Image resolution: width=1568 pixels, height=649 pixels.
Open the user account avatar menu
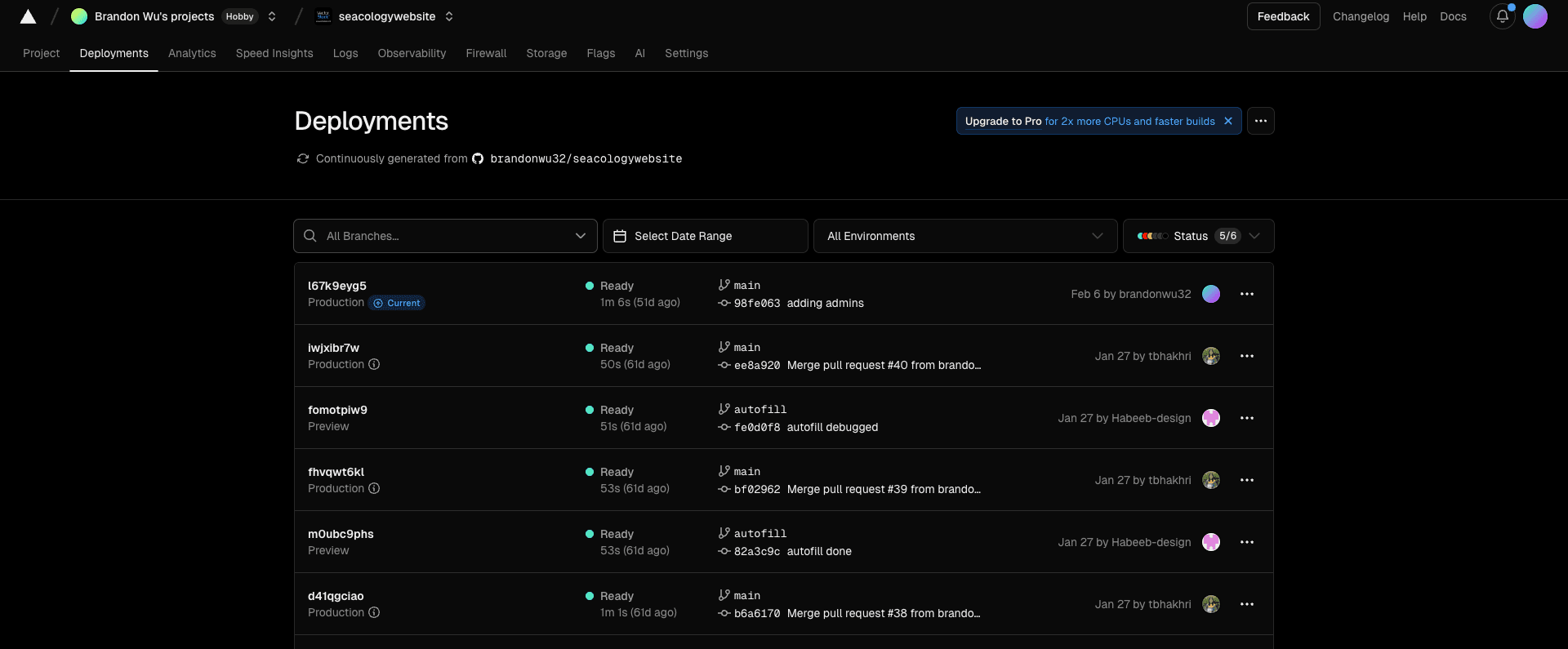1535,16
